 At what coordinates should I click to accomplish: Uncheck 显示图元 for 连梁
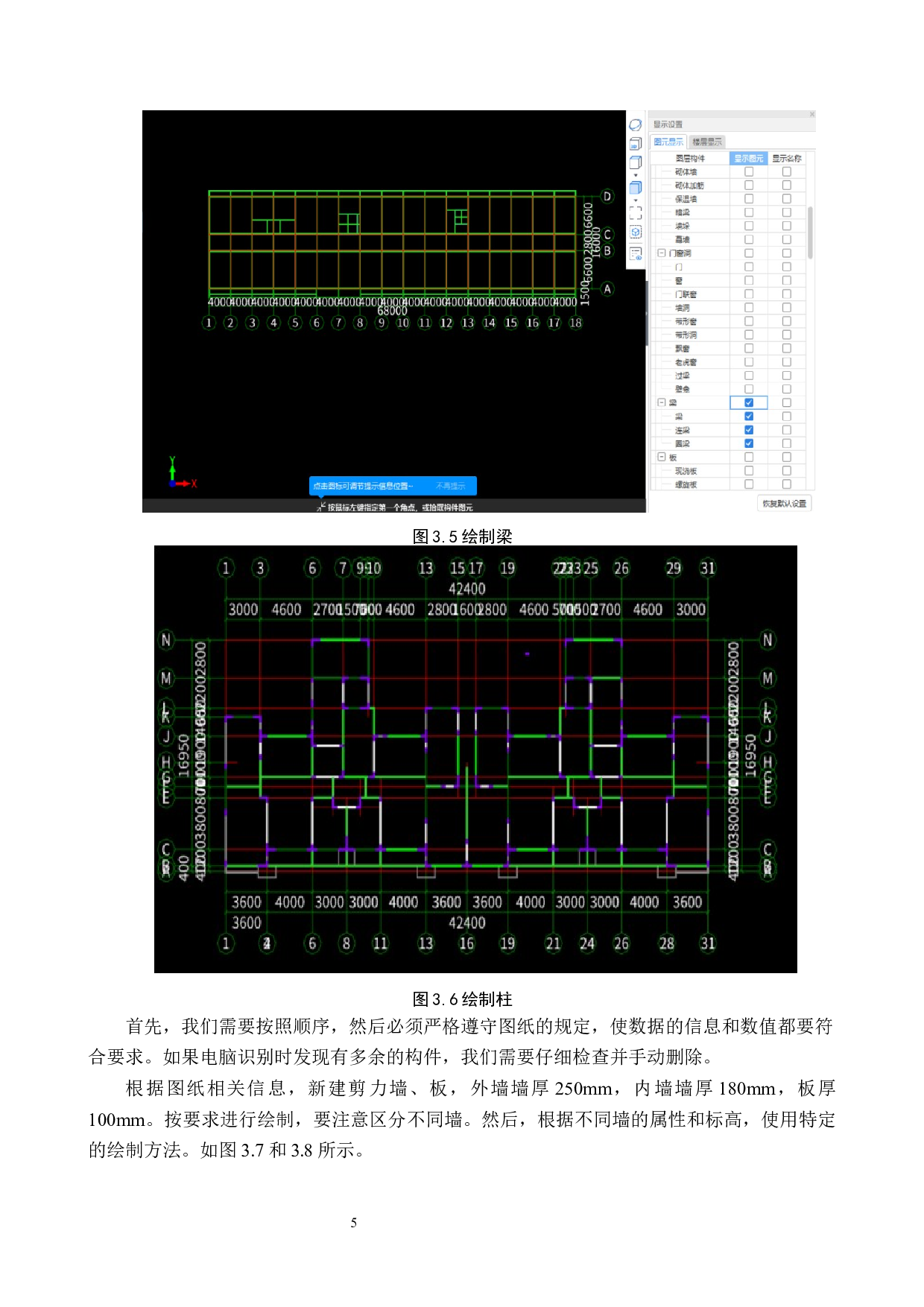[x=749, y=430]
